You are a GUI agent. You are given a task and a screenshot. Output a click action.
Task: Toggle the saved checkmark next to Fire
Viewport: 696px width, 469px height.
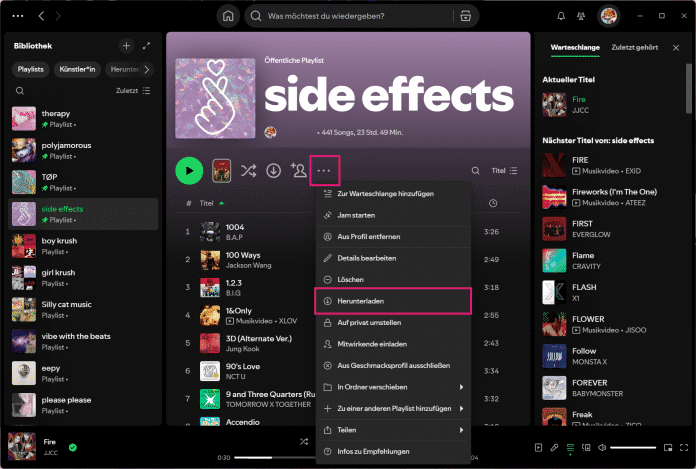(73, 447)
